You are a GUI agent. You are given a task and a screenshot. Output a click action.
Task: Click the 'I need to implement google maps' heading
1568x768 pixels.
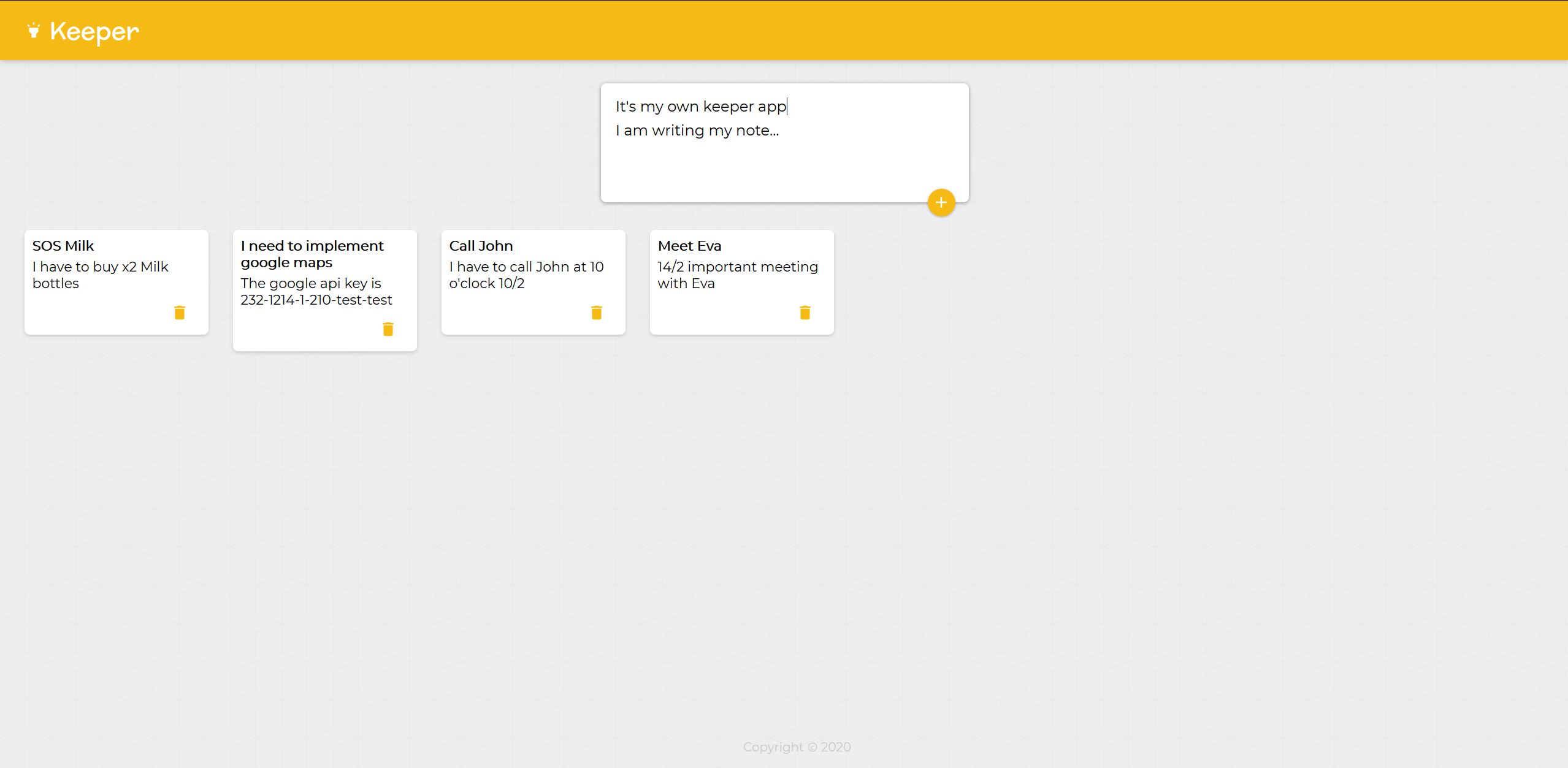[312, 254]
